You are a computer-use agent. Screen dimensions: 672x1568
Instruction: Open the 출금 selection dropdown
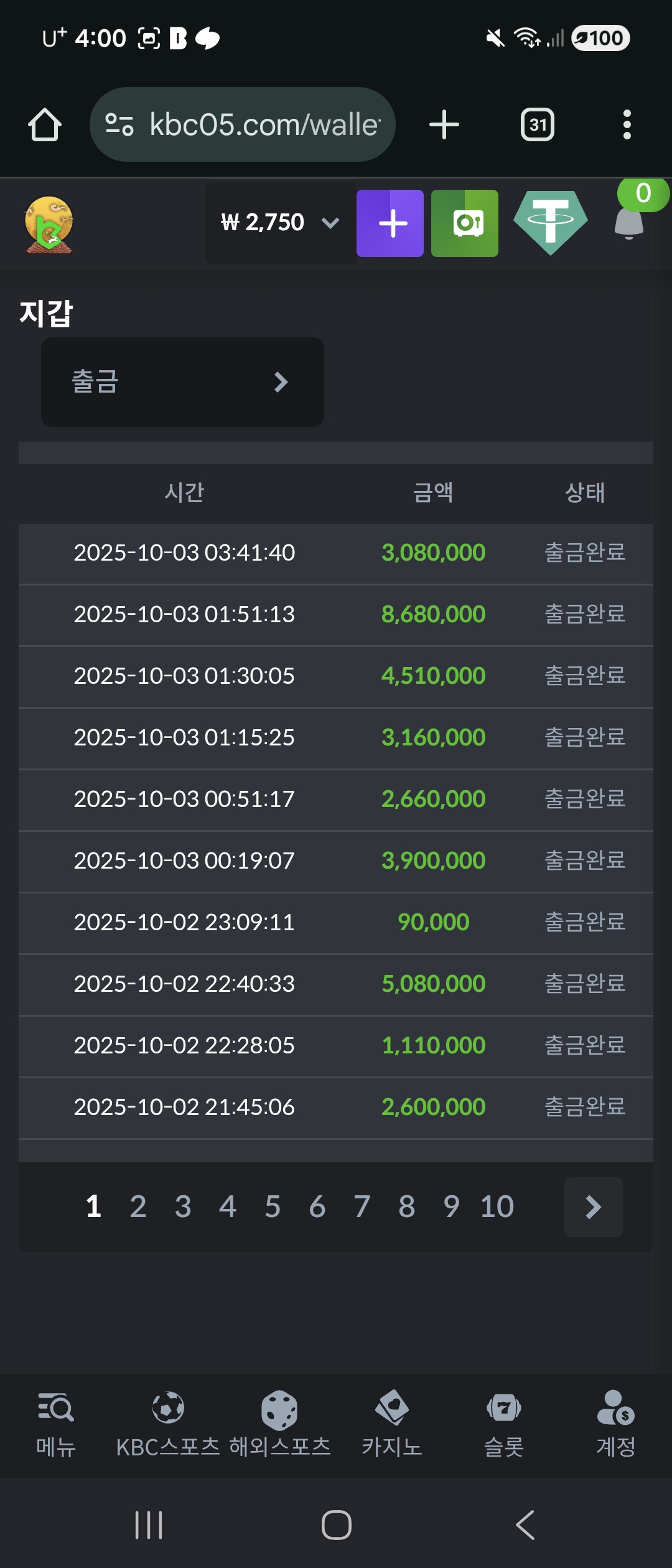182,382
